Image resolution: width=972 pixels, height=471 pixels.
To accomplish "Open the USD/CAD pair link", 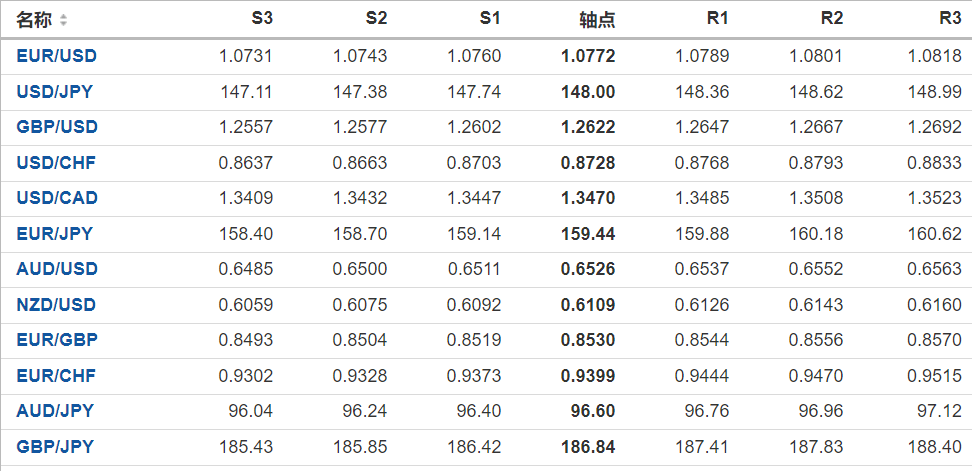I will click(x=57, y=198).
